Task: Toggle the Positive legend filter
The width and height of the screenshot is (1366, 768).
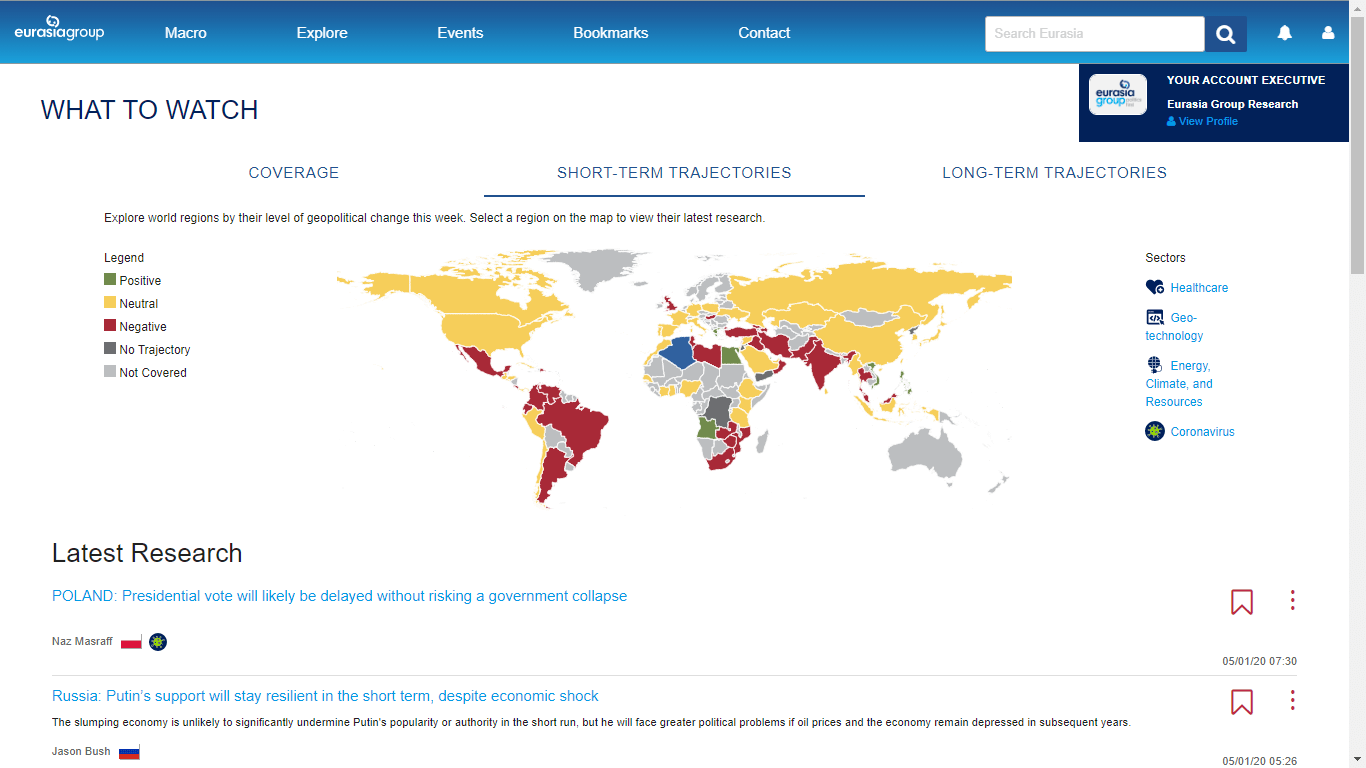Action: [x=109, y=280]
